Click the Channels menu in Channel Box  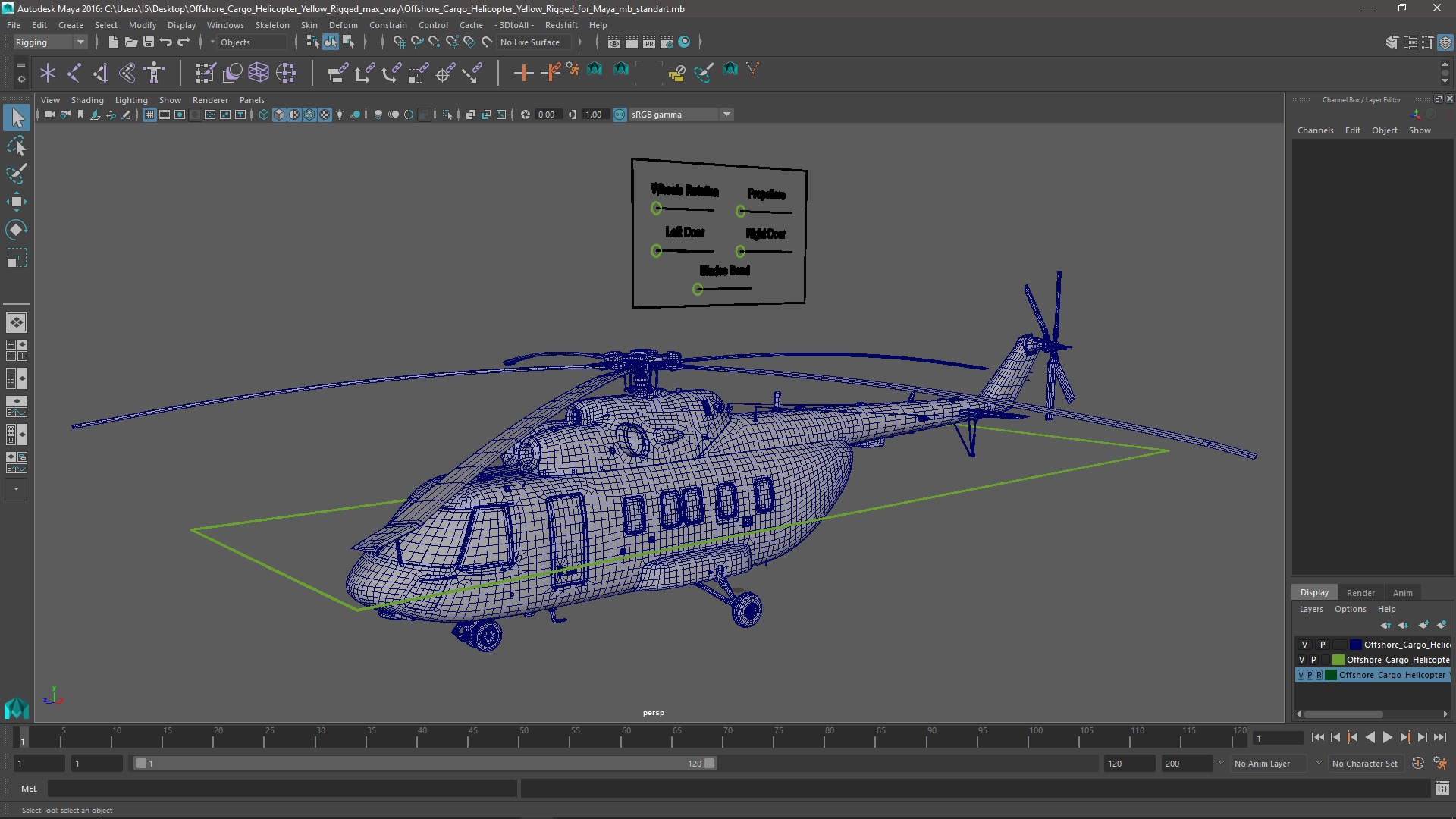click(1315, 130)
